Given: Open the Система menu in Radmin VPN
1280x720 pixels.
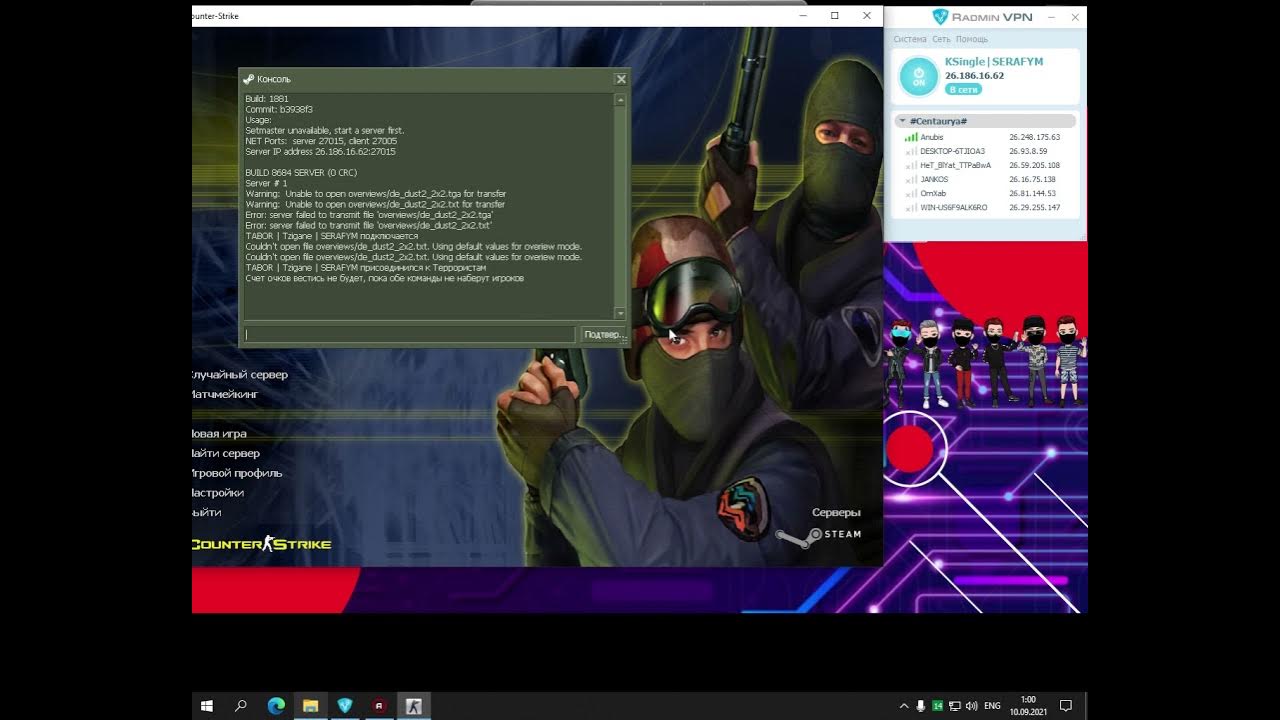Looking at the screenshot, I should click(x=910, y=39).
